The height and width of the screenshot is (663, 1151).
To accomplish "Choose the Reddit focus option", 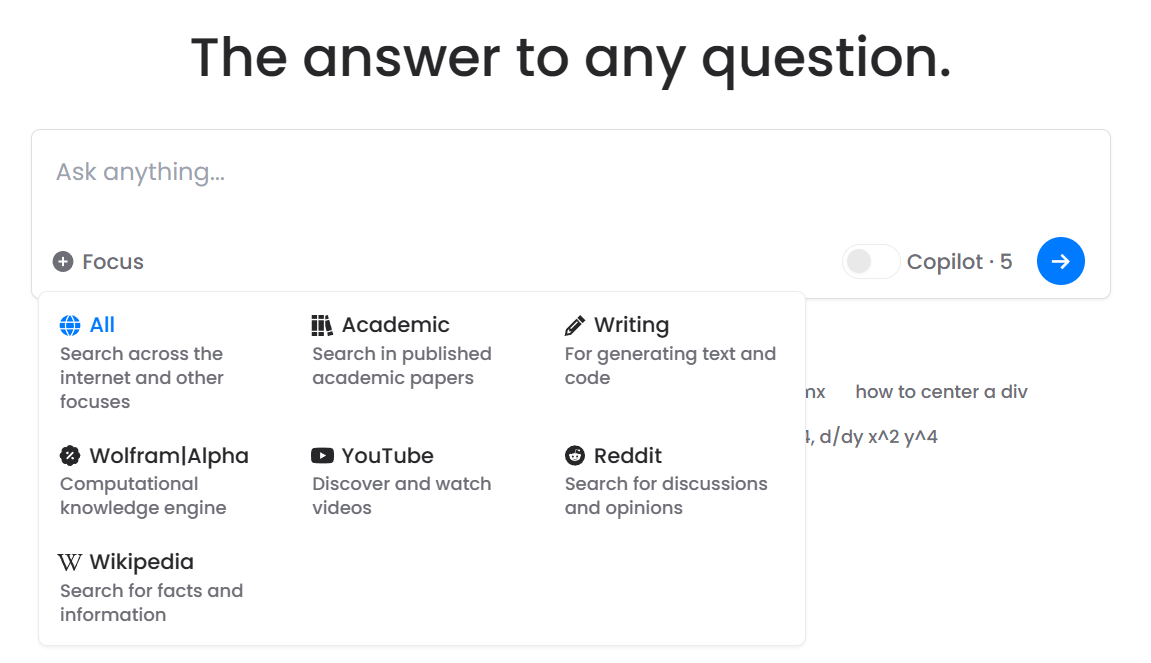I will [x=628, y=456].
